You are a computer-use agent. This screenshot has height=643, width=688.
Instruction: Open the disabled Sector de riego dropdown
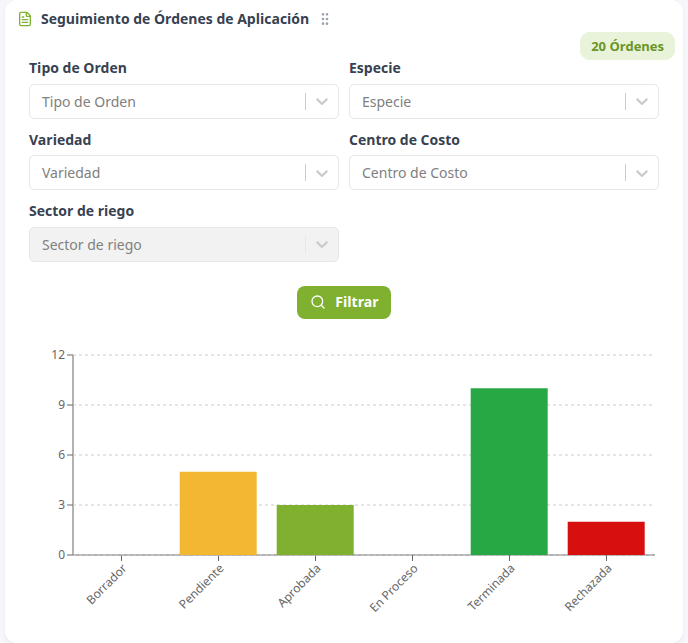184,244
